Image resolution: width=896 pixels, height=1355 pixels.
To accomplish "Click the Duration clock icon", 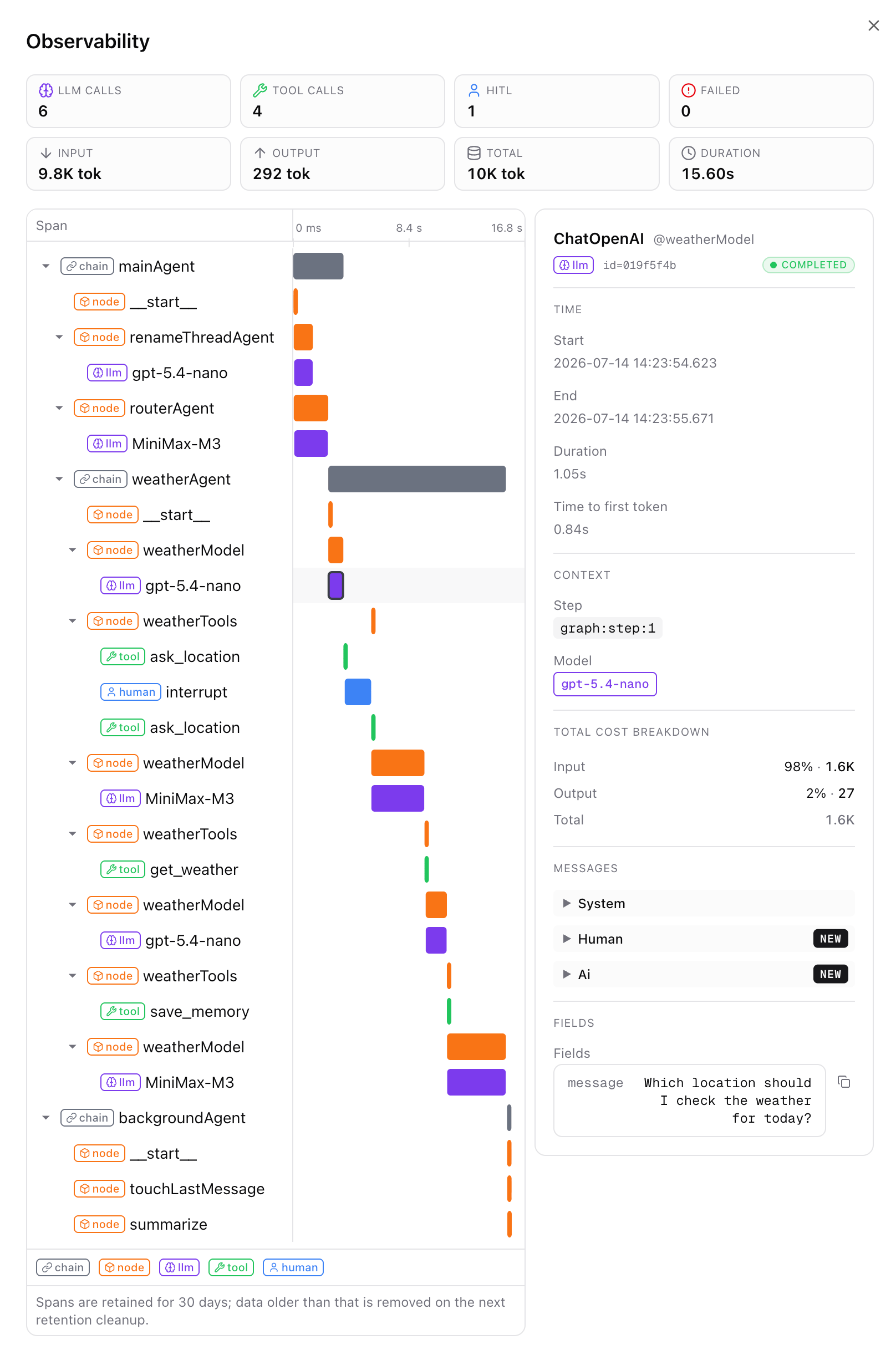I will [688, 153].
